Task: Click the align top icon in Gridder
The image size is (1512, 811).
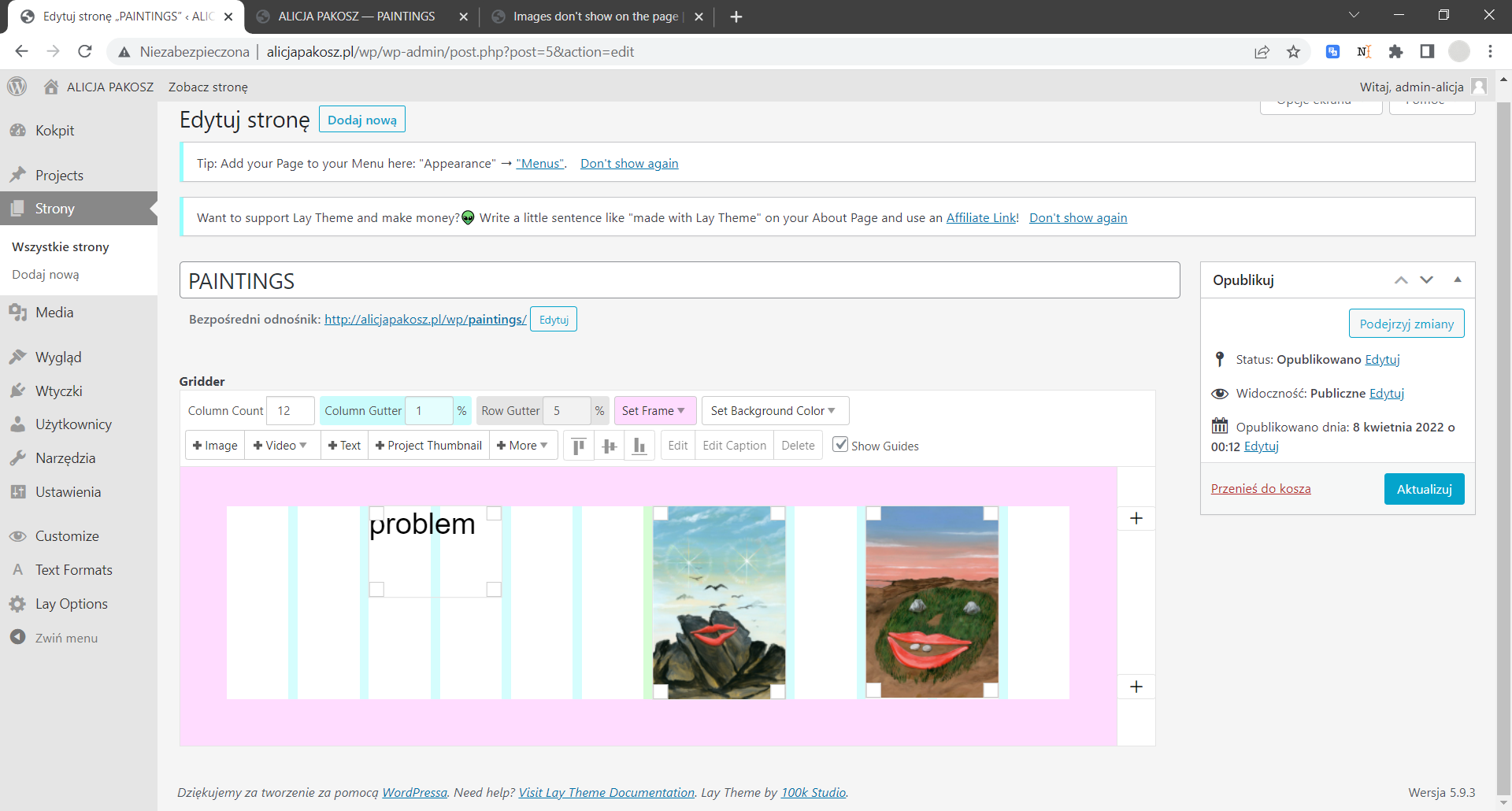Action: pyautogui.click(x=579, y=446)
